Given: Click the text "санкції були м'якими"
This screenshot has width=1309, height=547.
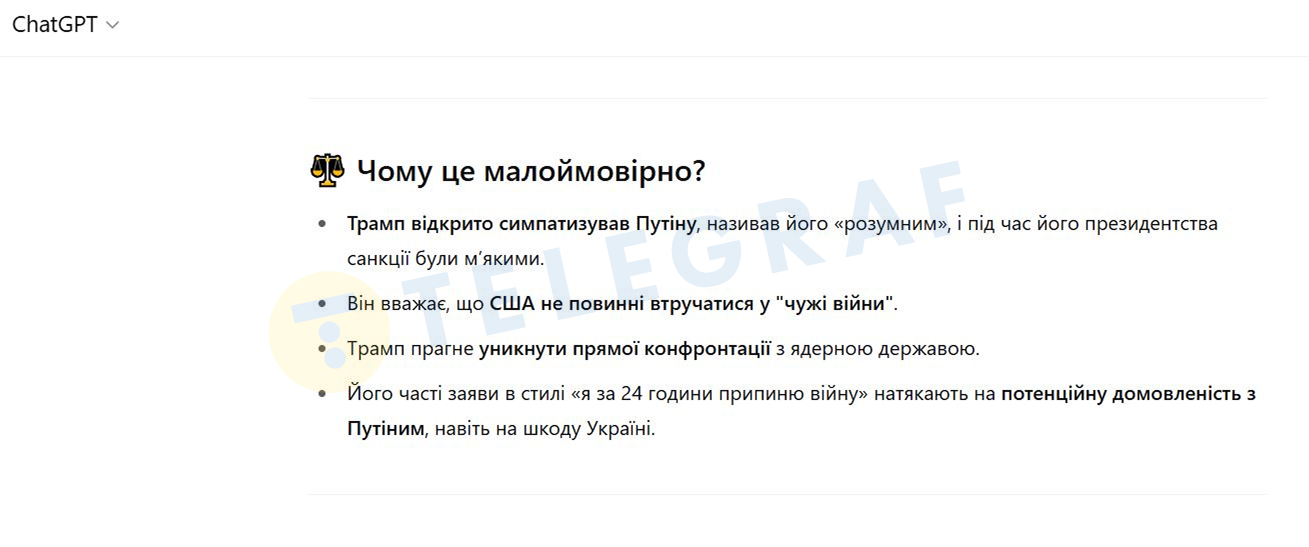Looking at the screenshot, I should click(445, 259).
